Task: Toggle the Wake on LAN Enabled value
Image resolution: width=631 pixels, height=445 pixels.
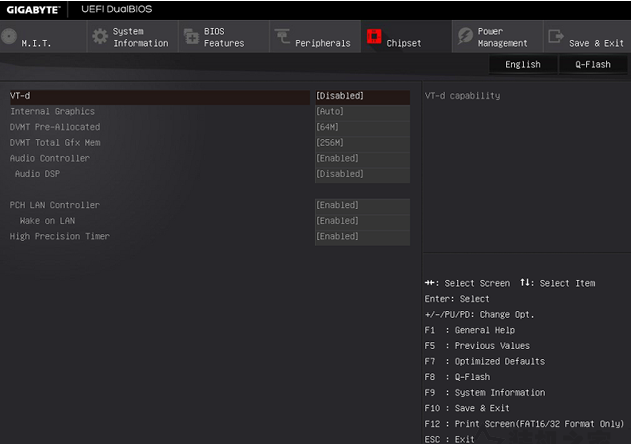Action: pyautogui.click(x=361, y=221)
